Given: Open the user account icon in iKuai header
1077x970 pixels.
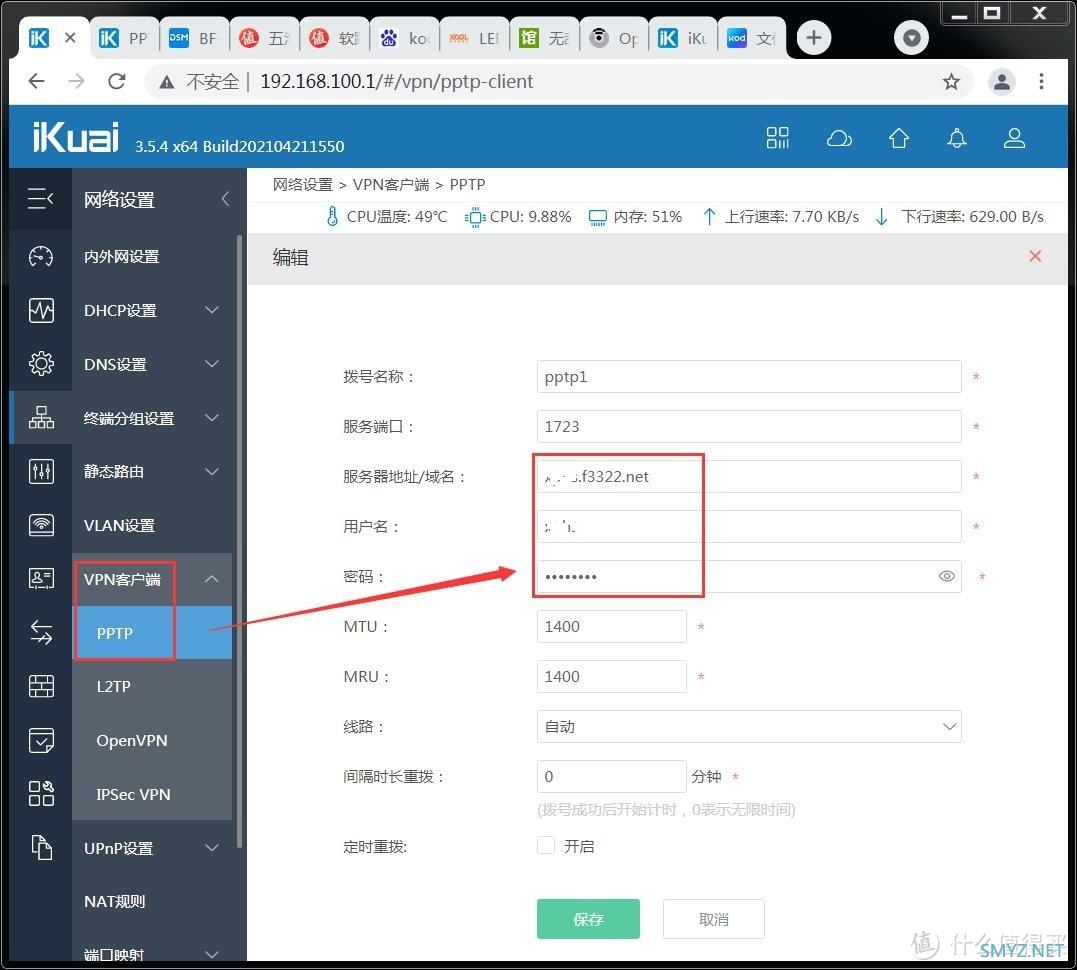Looking at the screenshot, I should 1014,139.
